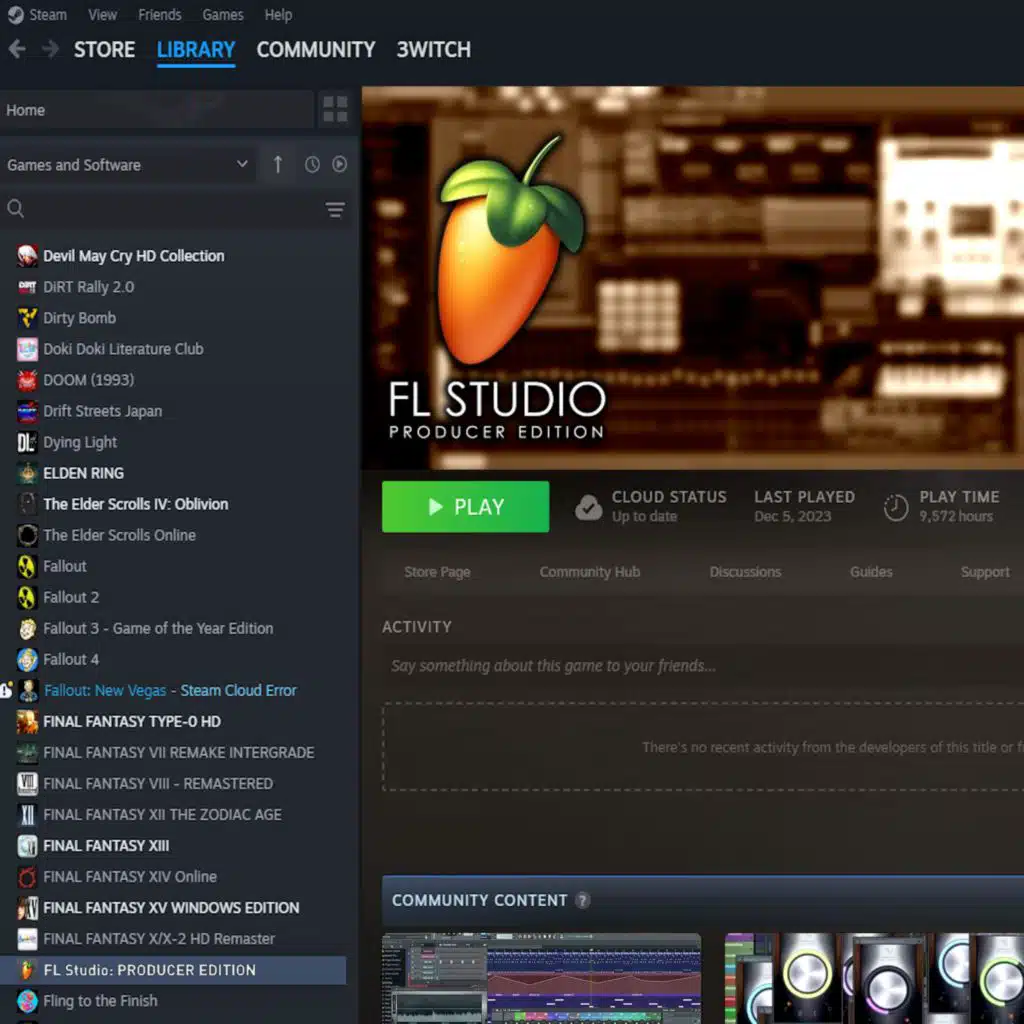This screenshot has height=1024, width=1024.
Task: Switch to the COMMUNITY tab
Action: (x=315, y=50)
